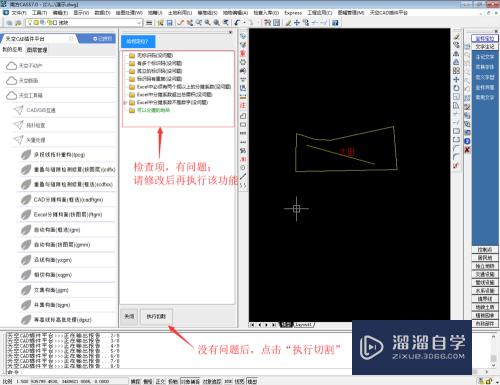Select the Excel分割构面 (lfgm) entry
Screen dimensions: 500x385
(67, 215)
